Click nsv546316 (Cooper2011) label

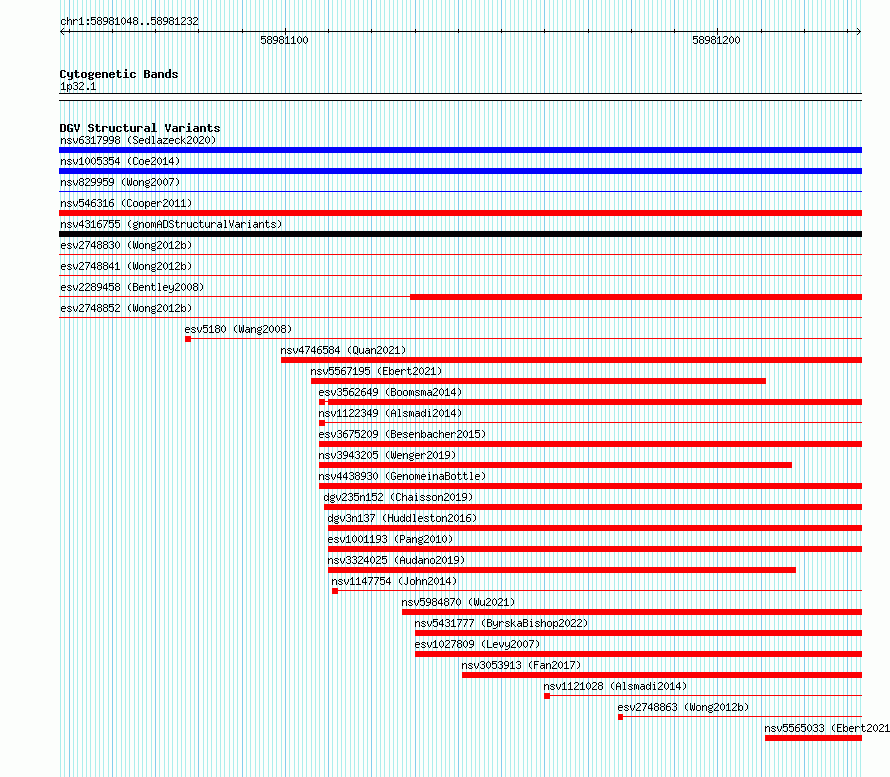[x=126, y=203]
